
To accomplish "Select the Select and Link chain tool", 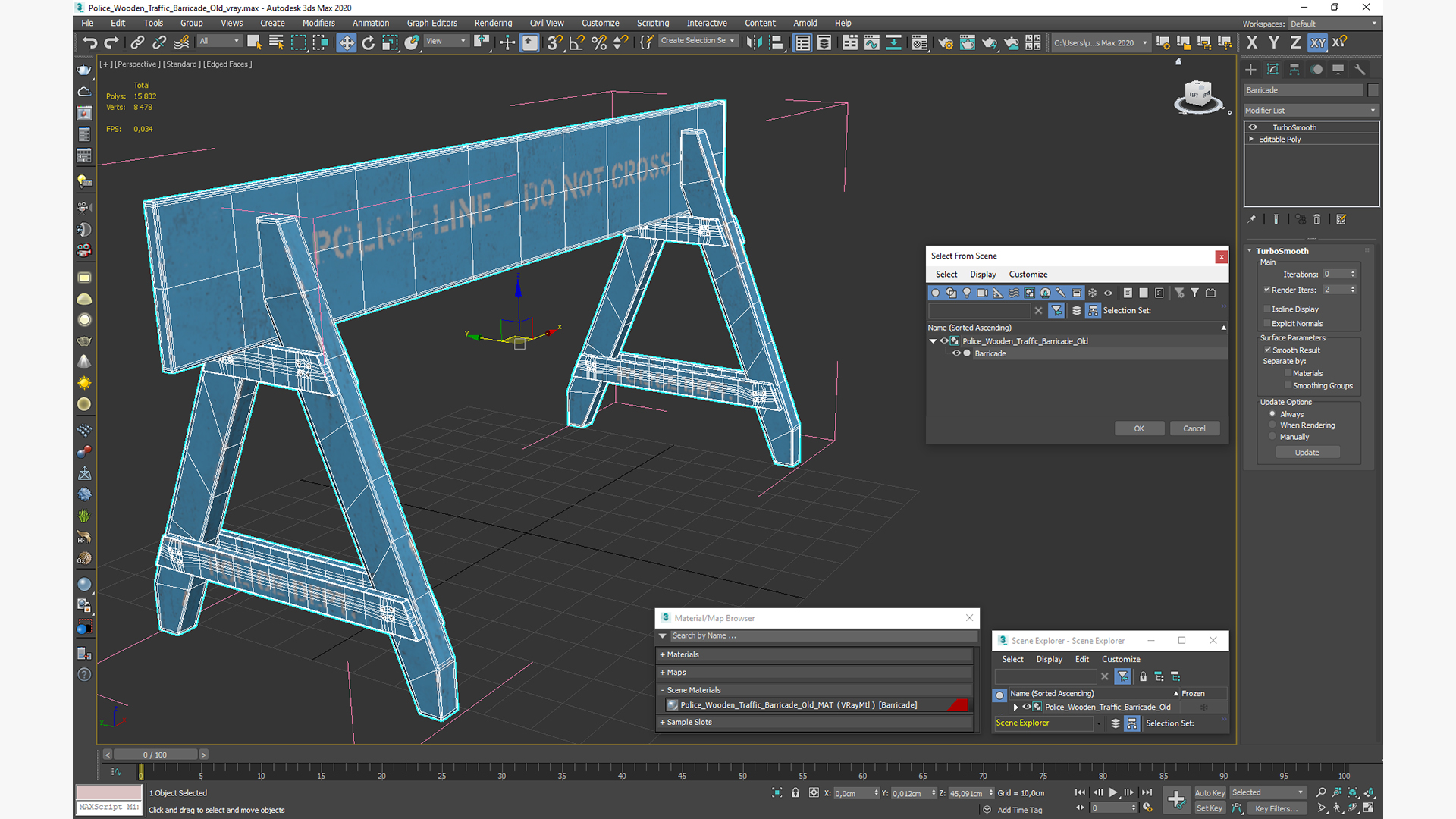I will tap(137, 42).
